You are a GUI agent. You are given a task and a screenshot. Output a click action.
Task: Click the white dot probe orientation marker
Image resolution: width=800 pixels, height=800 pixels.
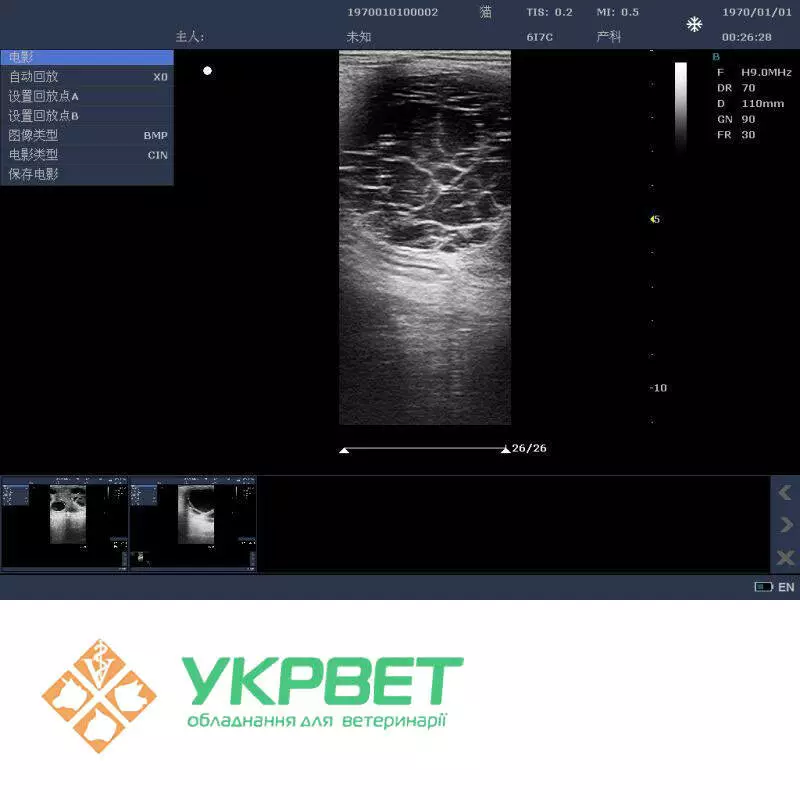click(x=207, y=71)
